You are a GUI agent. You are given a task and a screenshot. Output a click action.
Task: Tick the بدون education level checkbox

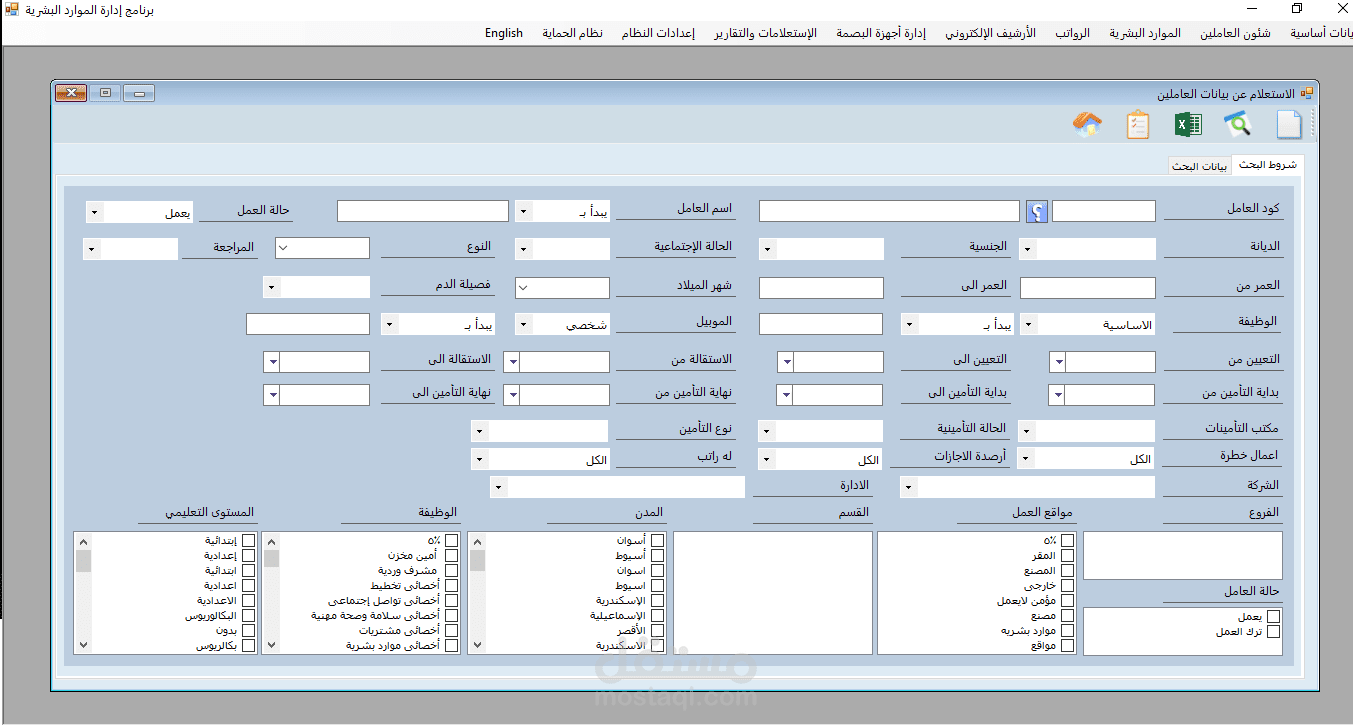tap(247, 631)
